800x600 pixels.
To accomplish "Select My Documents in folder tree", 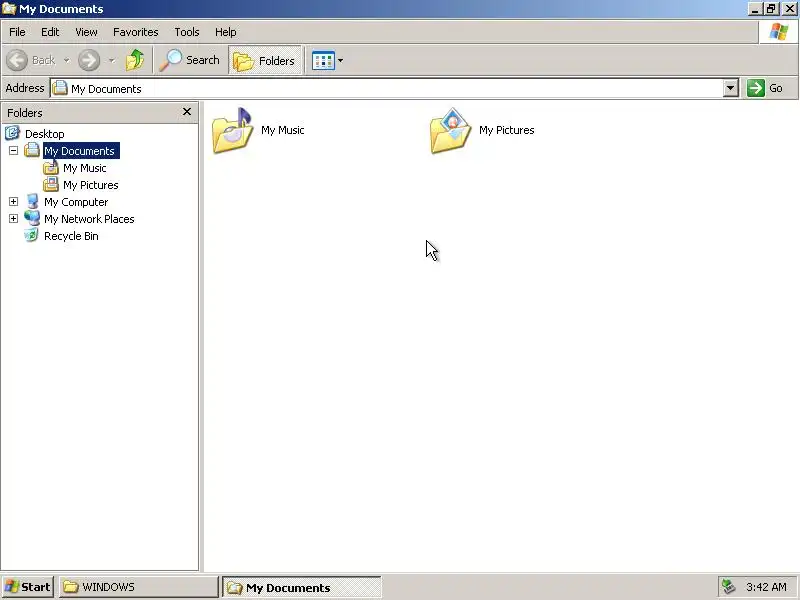I will click(81, 151).
